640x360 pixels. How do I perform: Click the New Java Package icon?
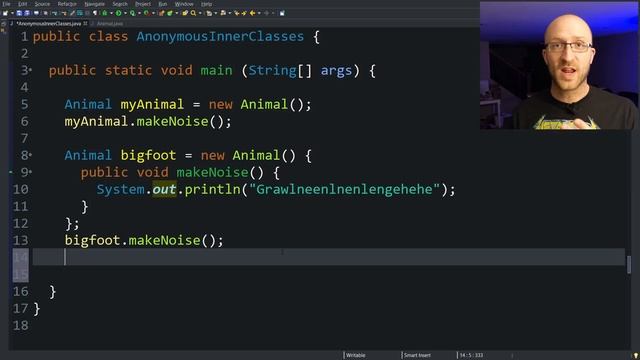(161, 13)
